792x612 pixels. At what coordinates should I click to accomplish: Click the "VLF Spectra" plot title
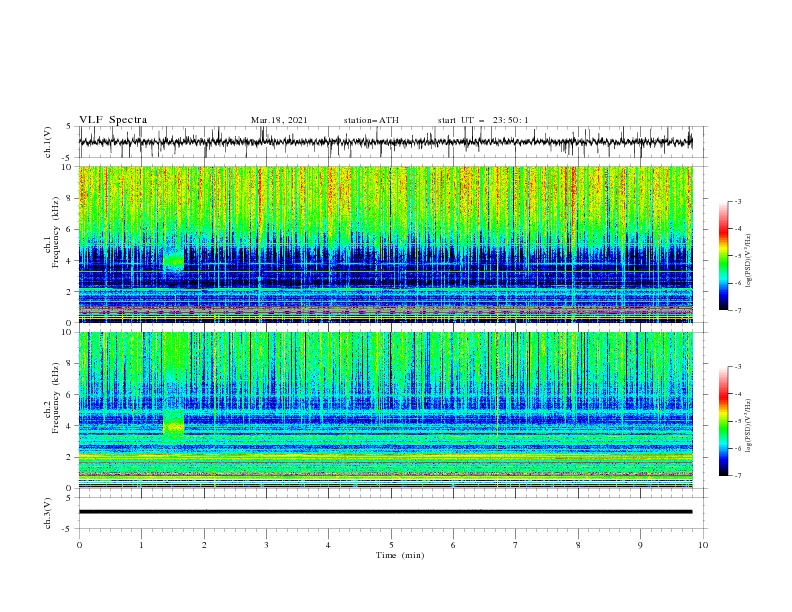point(113,120)
